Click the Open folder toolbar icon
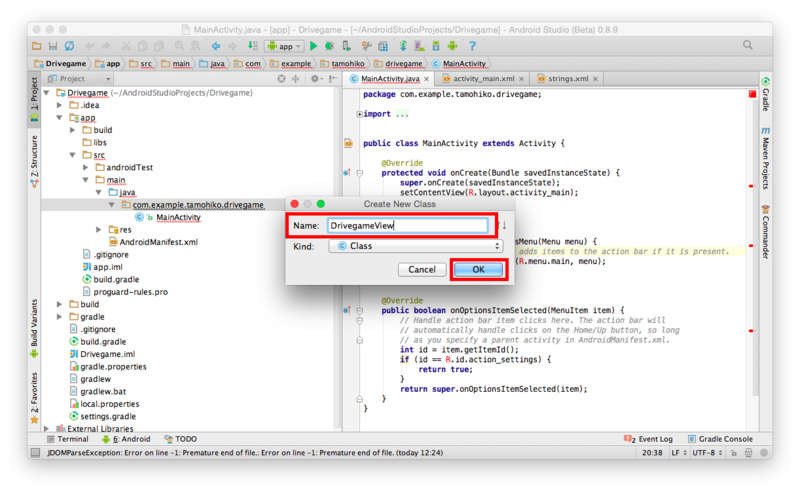The width and height of the screenshot is (800, 492). point(37,46)
